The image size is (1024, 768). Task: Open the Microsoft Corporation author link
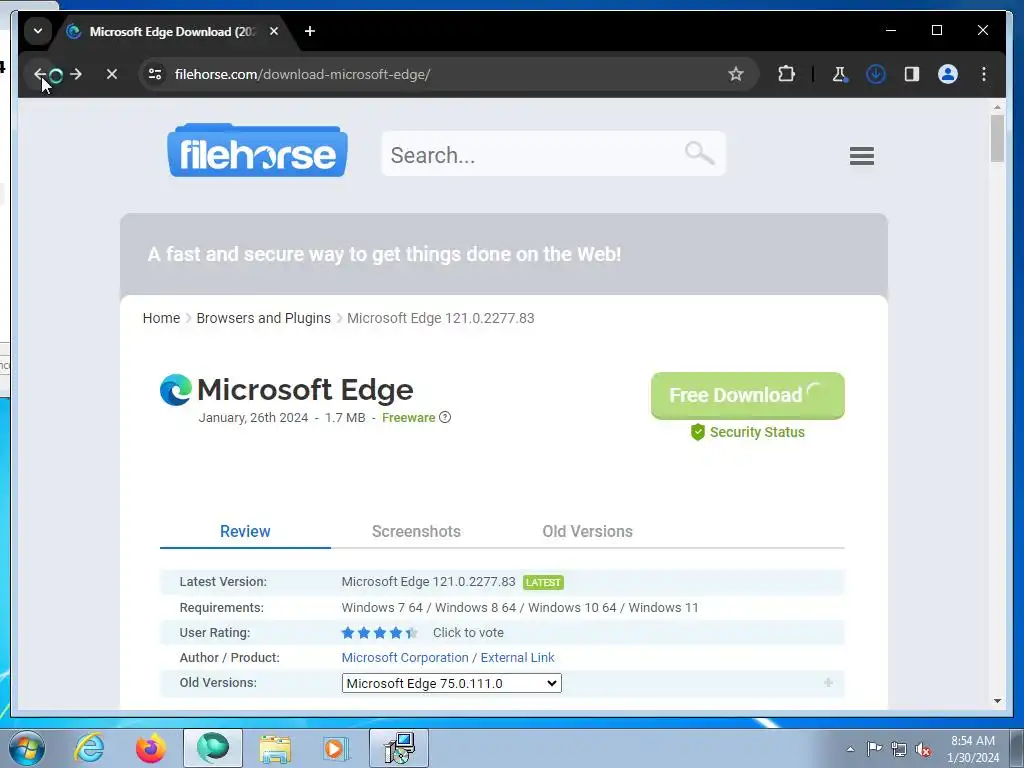tap(405, 658)
